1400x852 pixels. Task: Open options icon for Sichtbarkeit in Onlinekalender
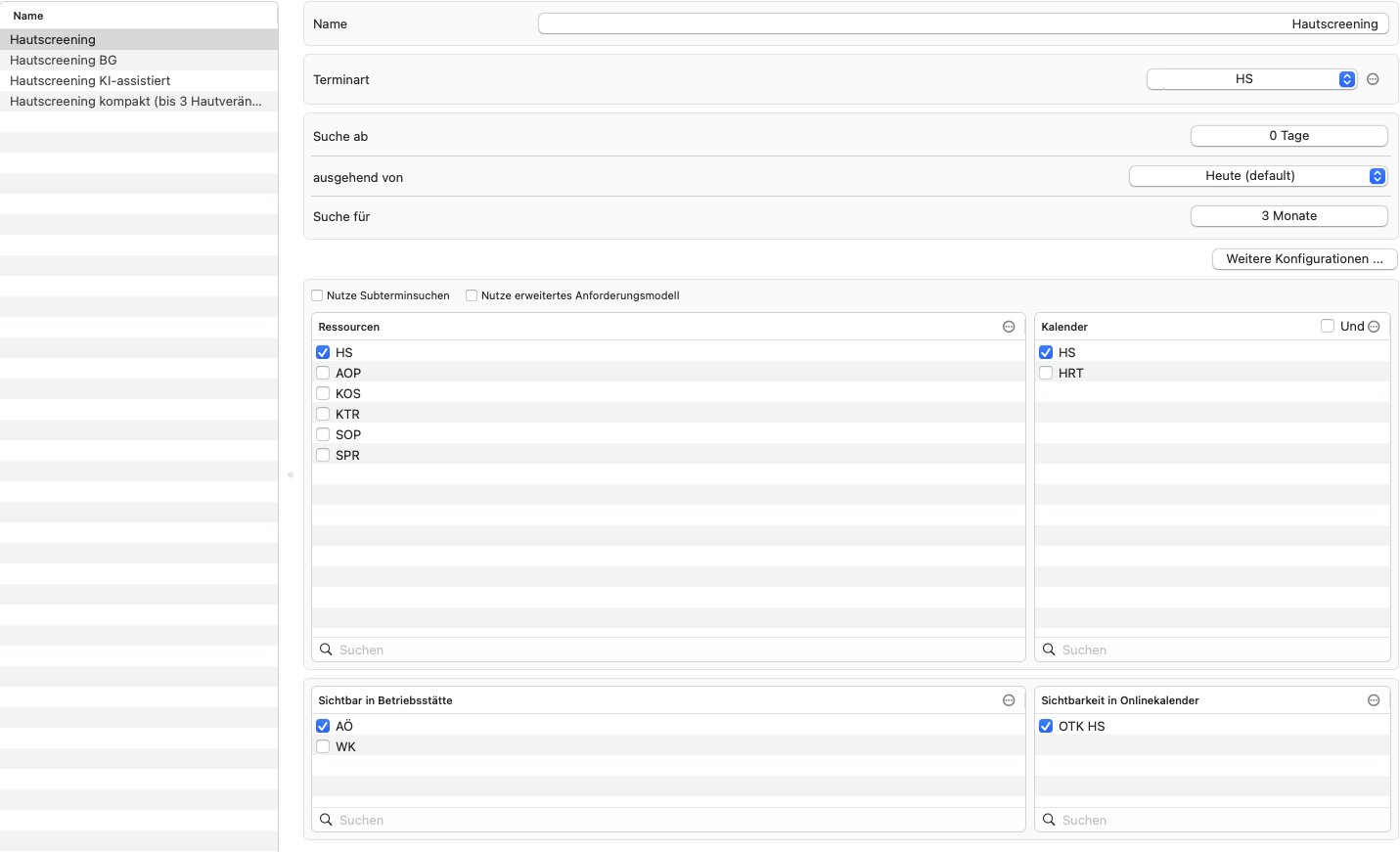[1374, 700]
